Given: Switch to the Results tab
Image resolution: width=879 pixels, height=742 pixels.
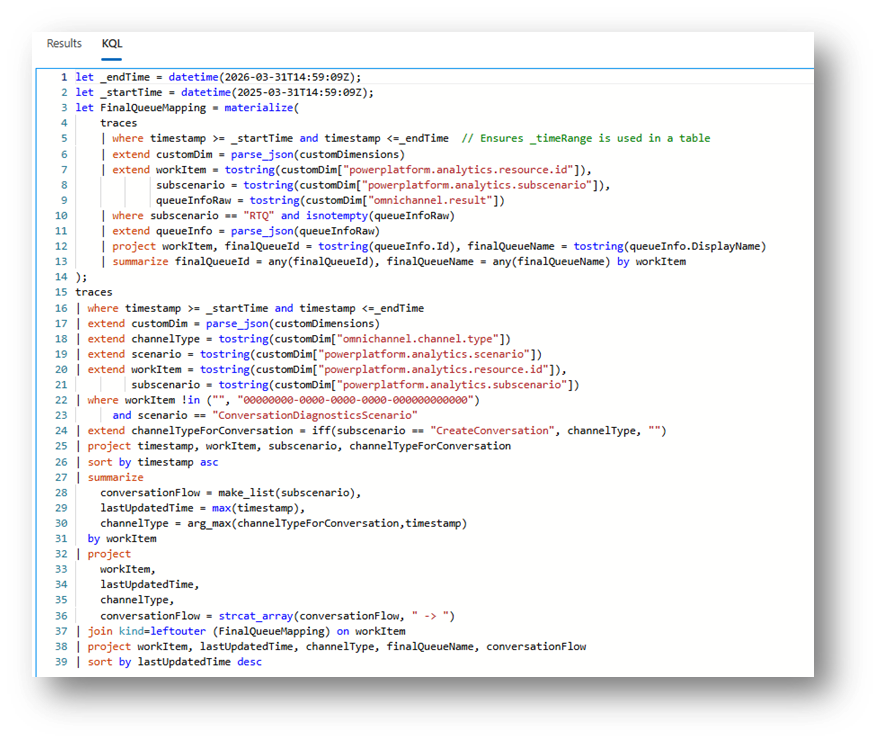Looking at the screenshot, I should (64, 44).
